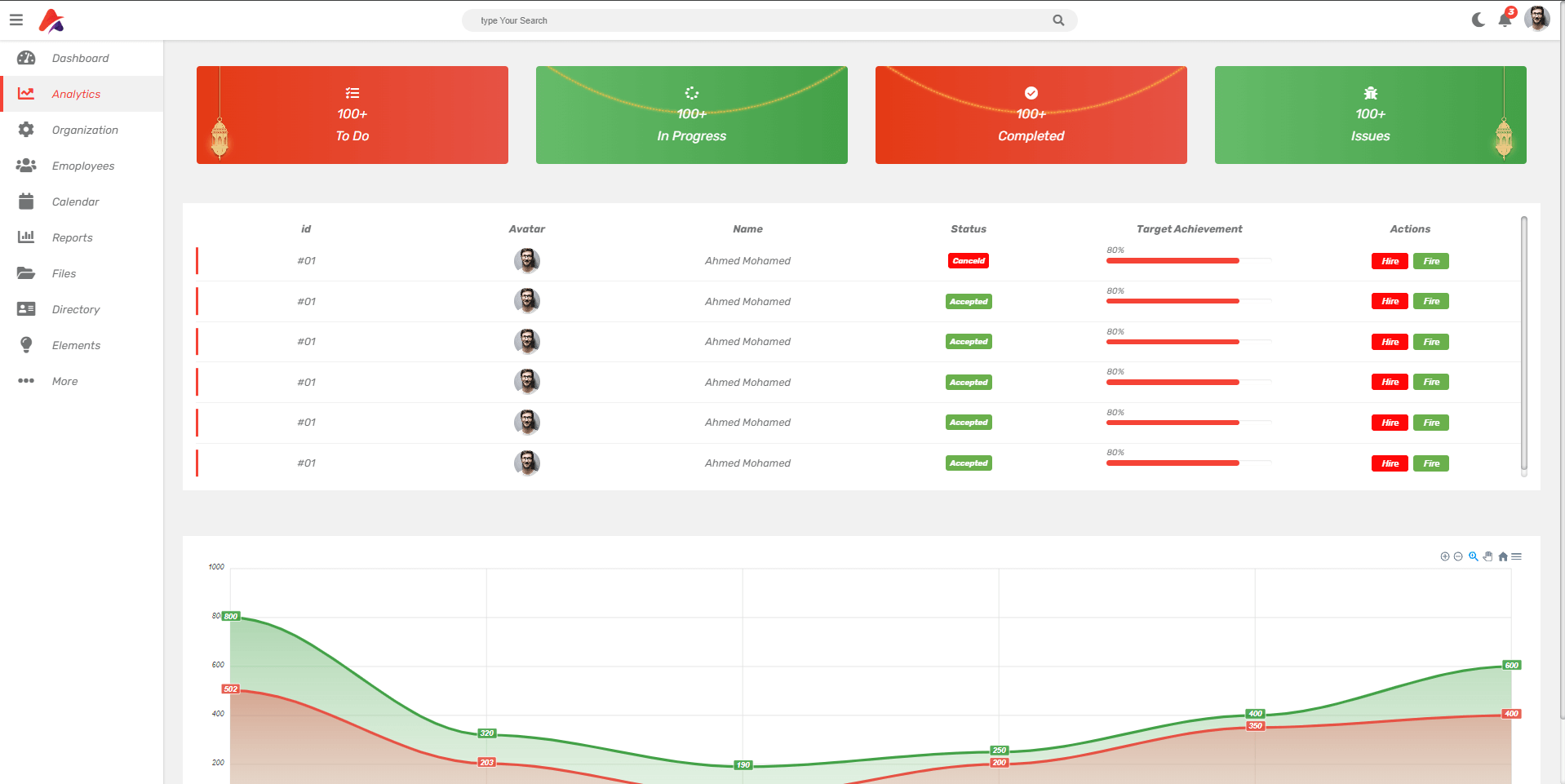Click the chart zoom-out minus icon
The image size is (1565, 784).
click(x=1458, y=556)
